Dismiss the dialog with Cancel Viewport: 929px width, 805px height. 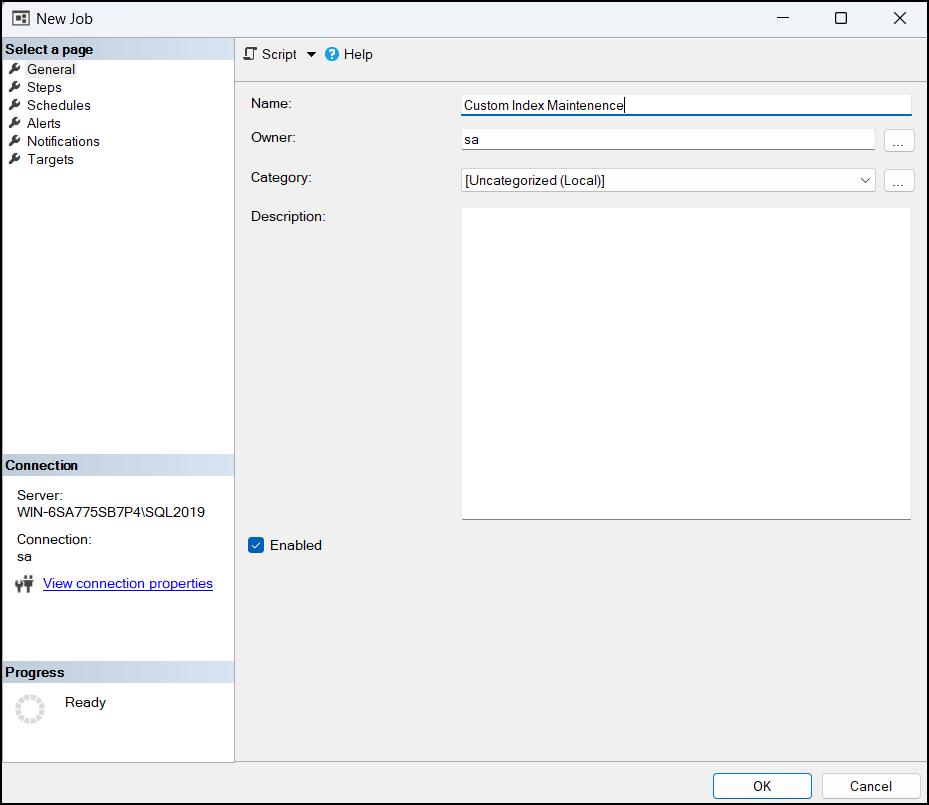pyautogui.click(x=870, y=786)
